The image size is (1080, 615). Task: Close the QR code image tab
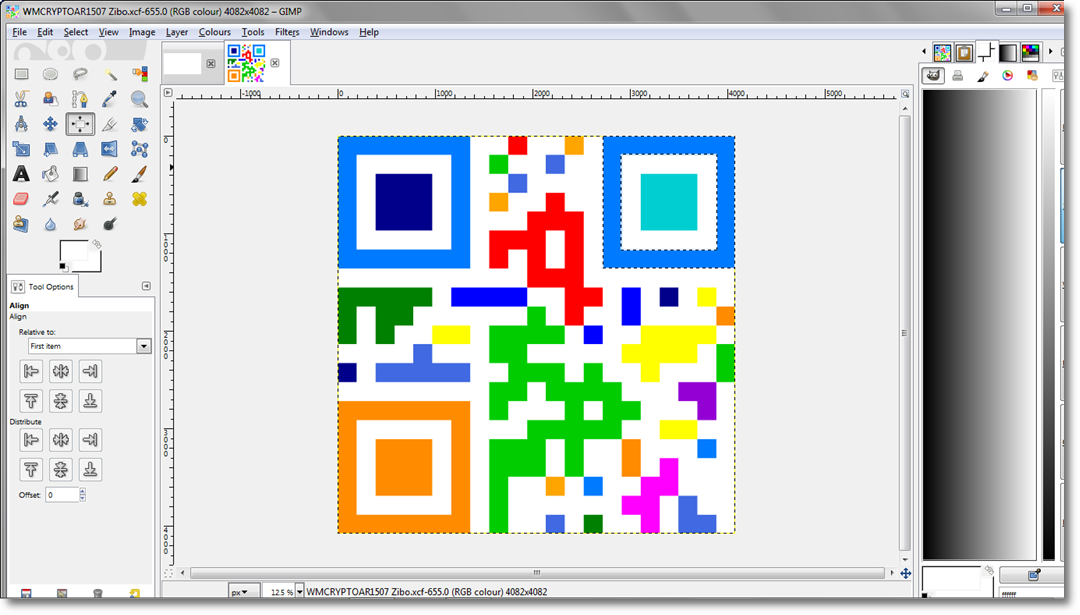(x=275, y=63)
